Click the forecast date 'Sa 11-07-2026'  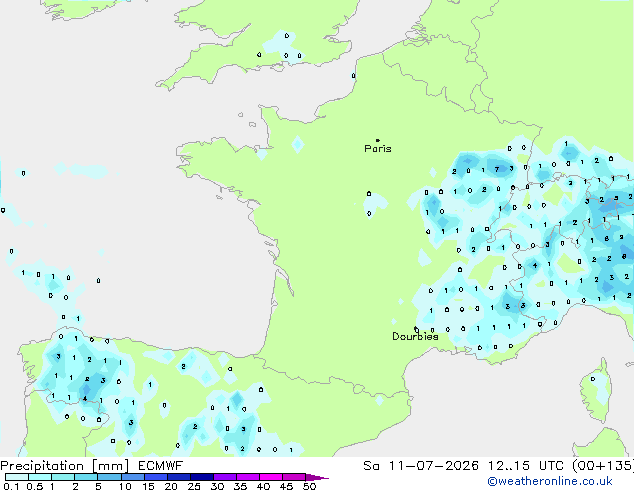(x=421, y=466)
